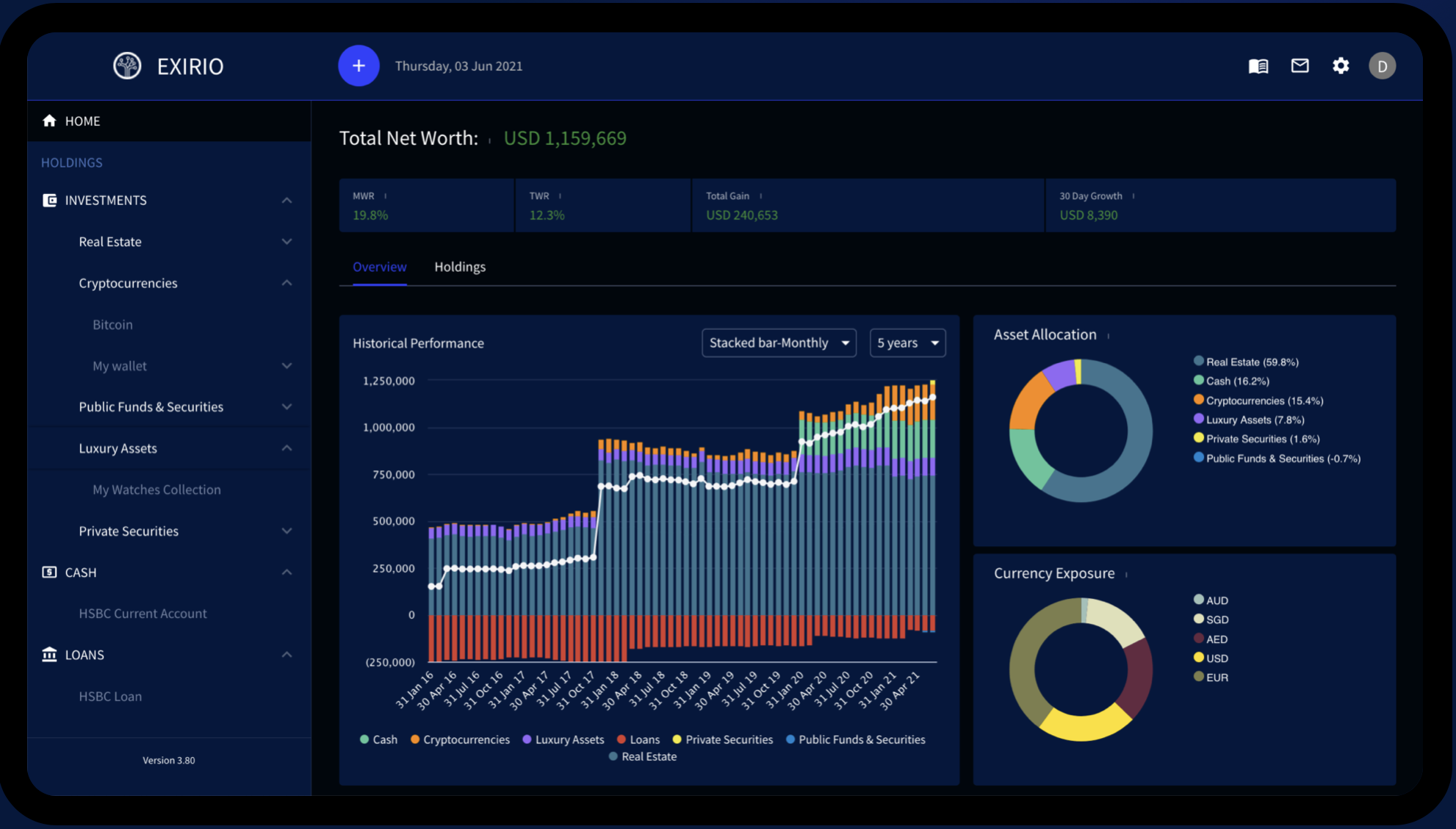Toggle Real Estate series in chart legend
The image size is (1456, 829).
(643, 756)
